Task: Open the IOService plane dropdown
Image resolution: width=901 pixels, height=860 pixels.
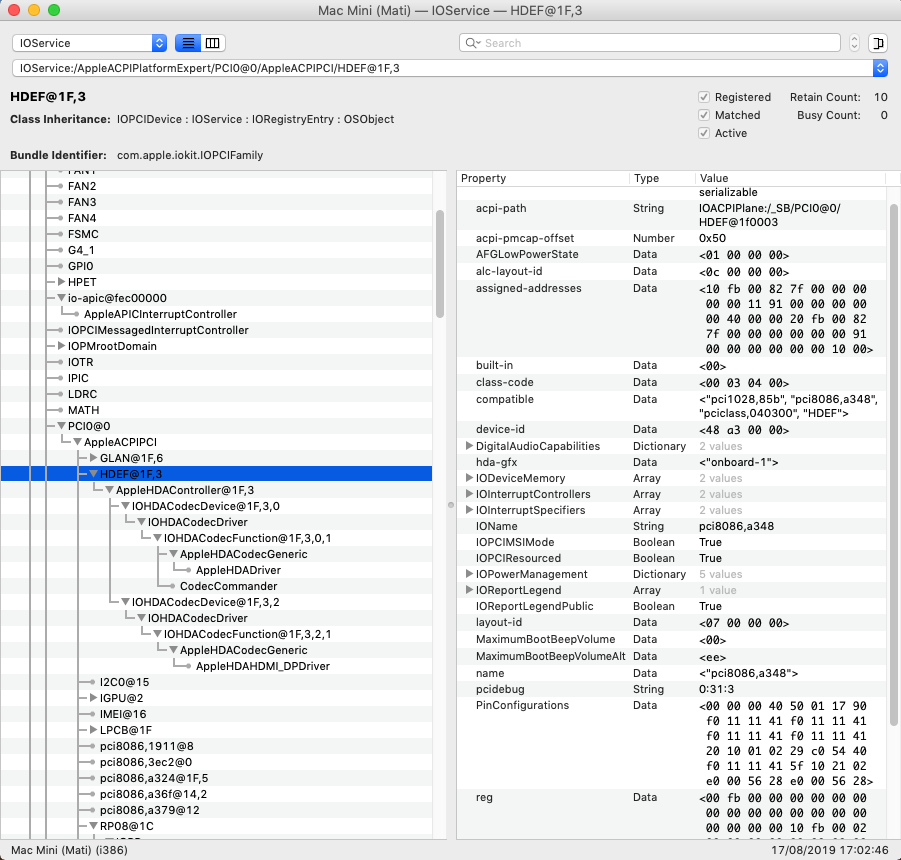Action: pyautogui.click(x=90, y=43)
